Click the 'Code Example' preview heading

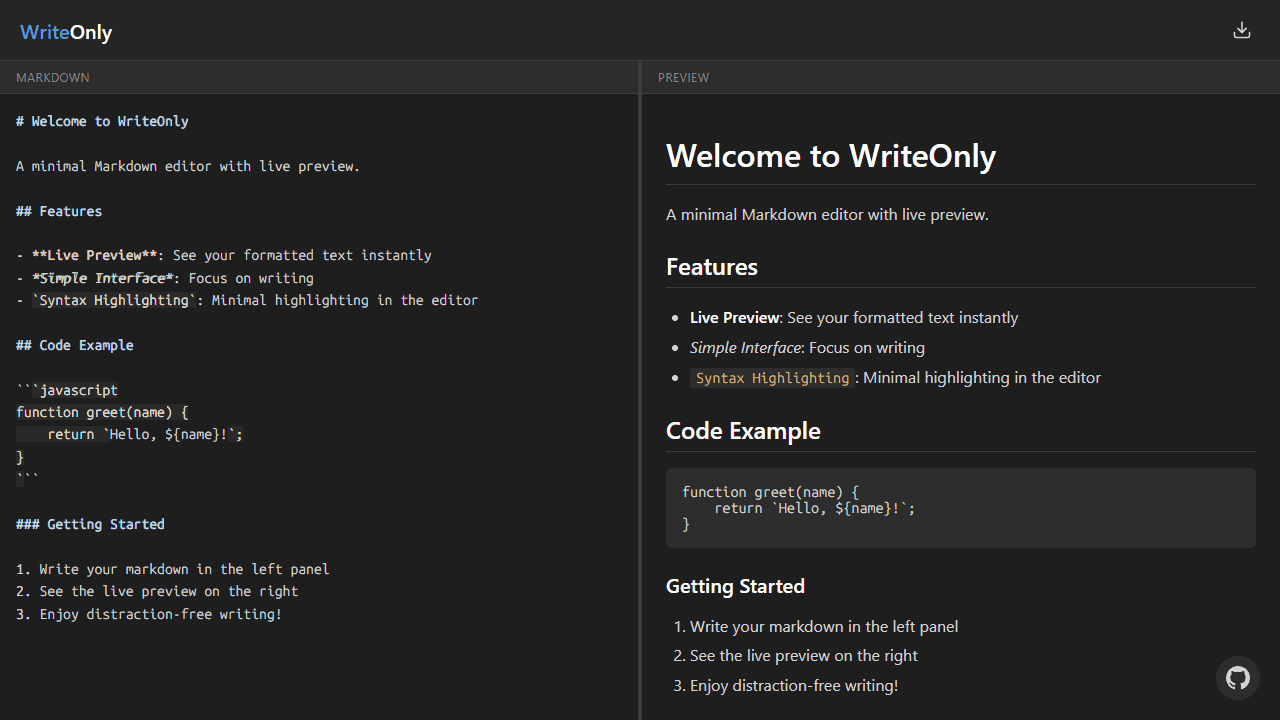tap(743, 431)
